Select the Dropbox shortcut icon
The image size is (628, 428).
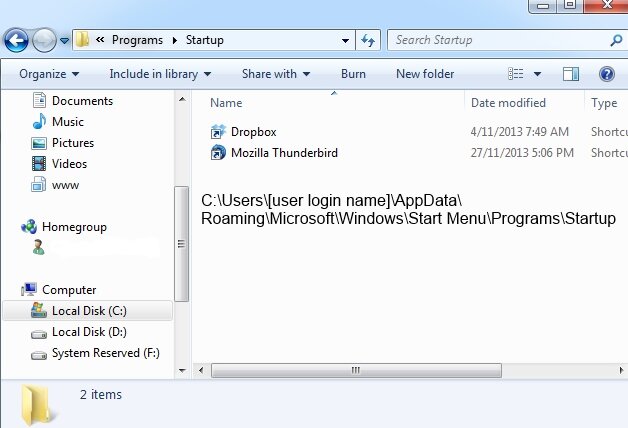(x=218, y=132)
